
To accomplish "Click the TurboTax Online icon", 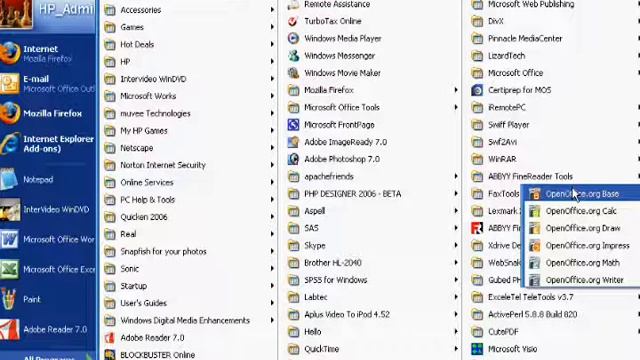I will [x=293, y=21].
